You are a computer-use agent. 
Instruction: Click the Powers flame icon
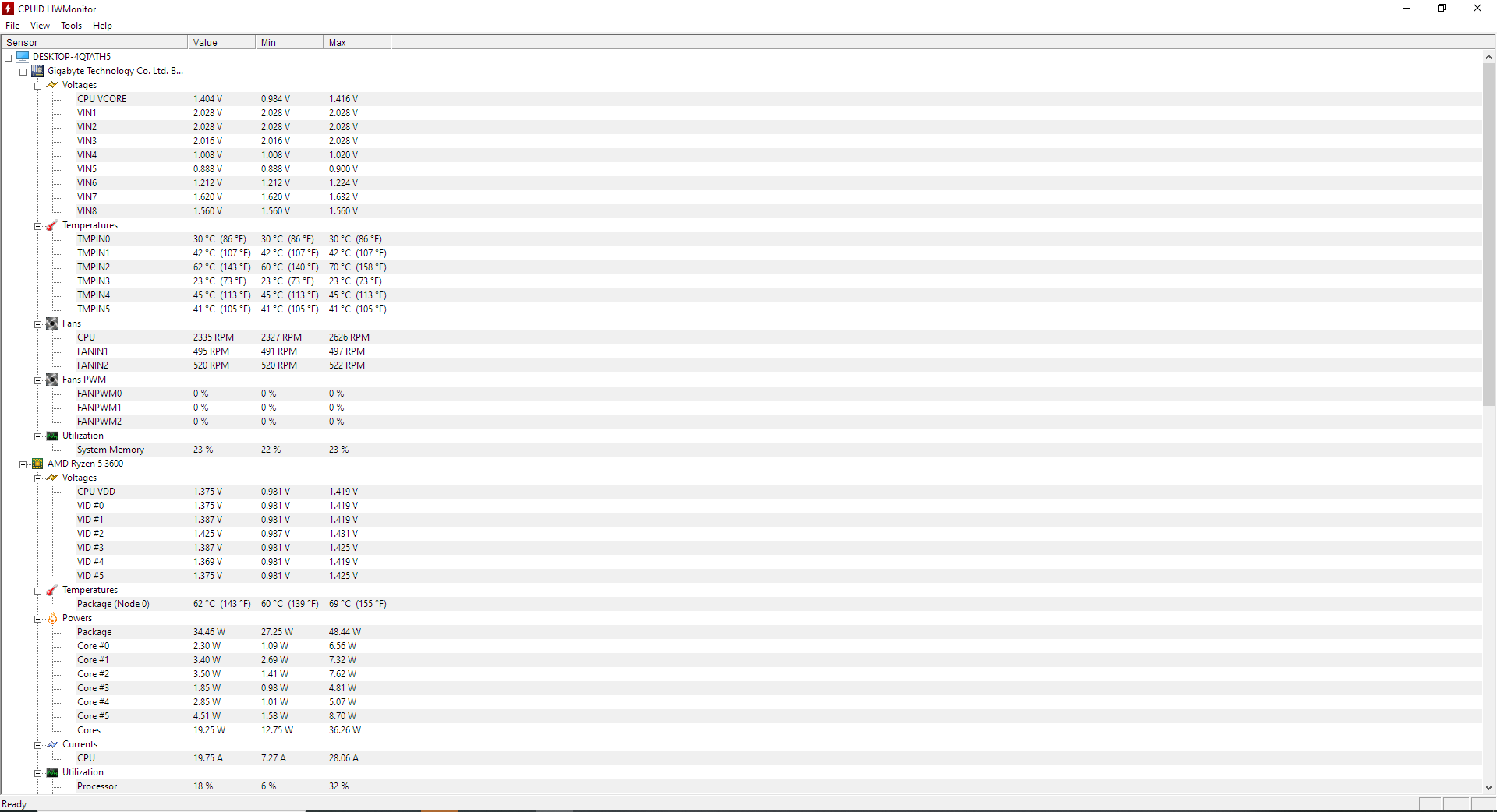coord(52,618)
